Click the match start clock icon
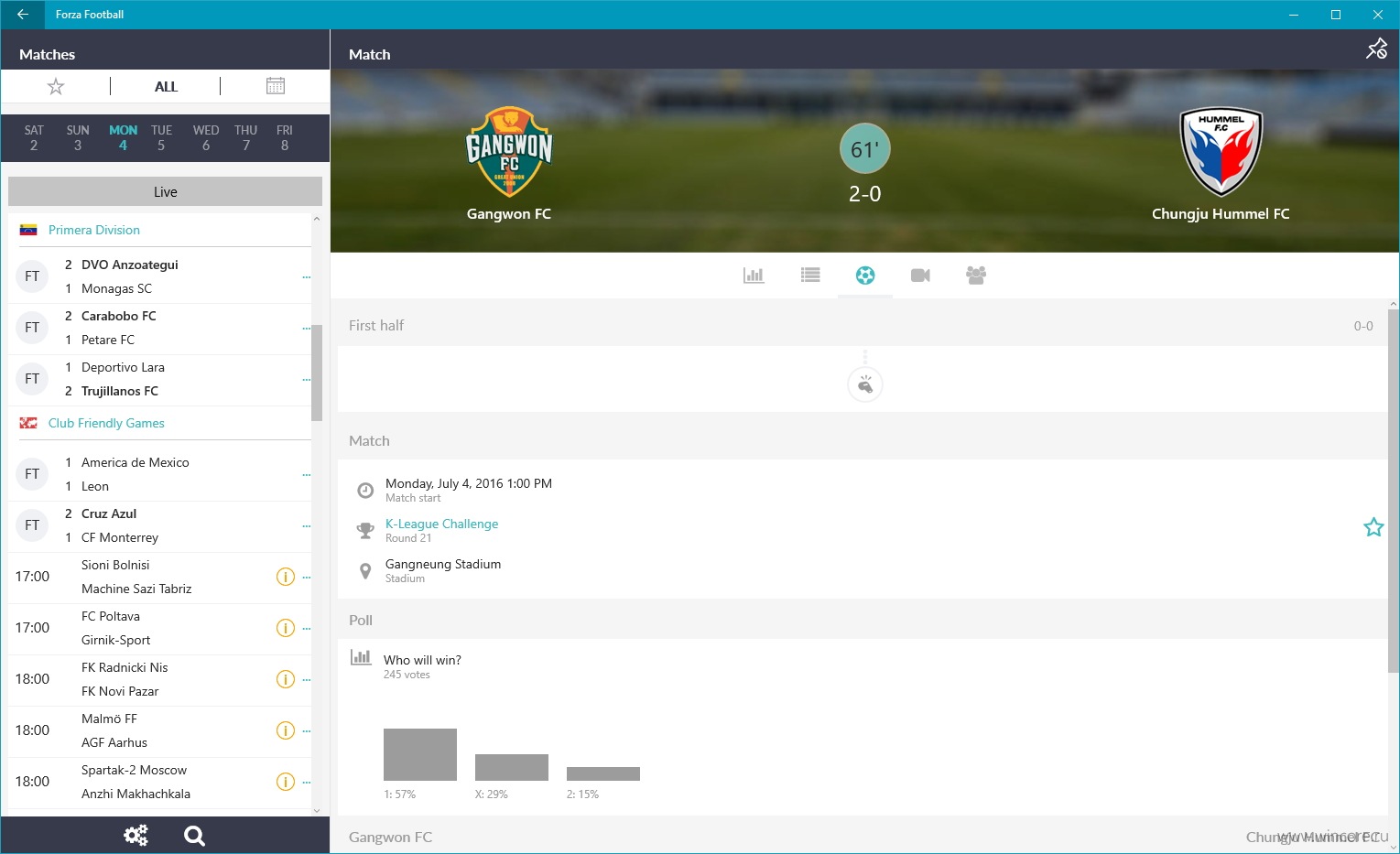 pos(365,491)
